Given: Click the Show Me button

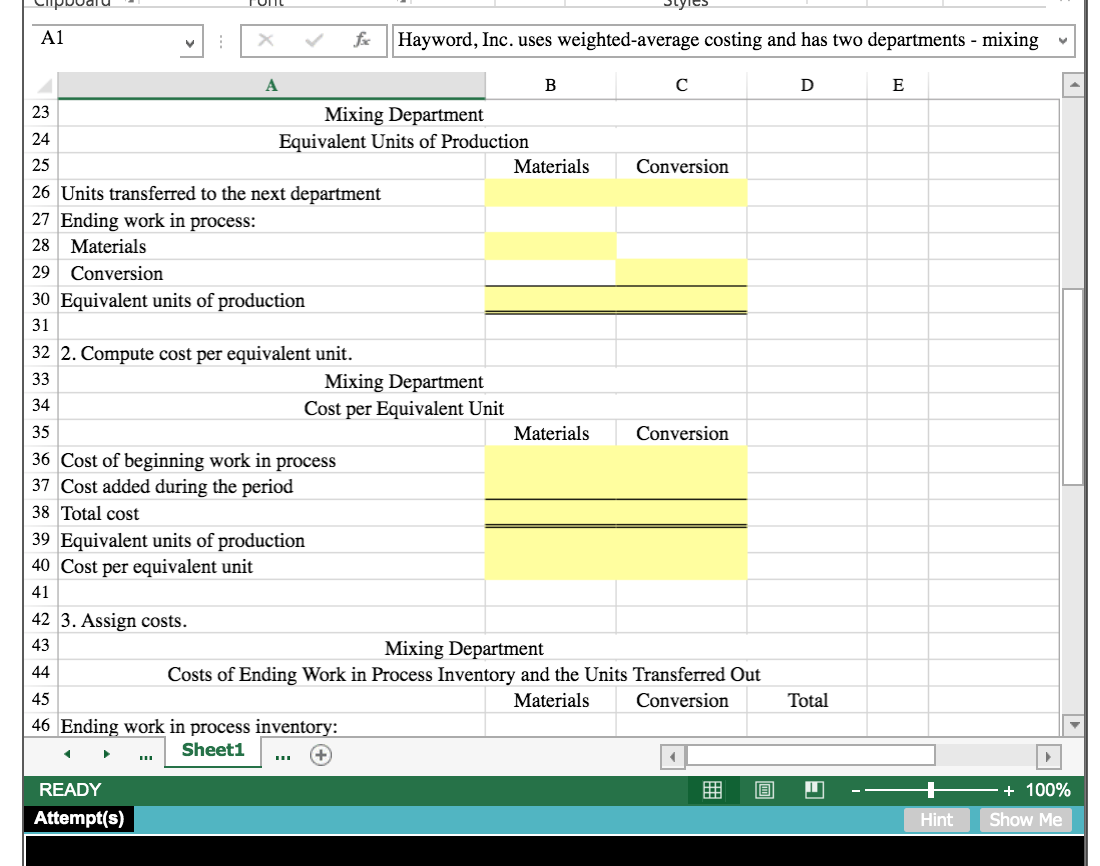Looking at the screenshot, I should tap(1025, 820).
